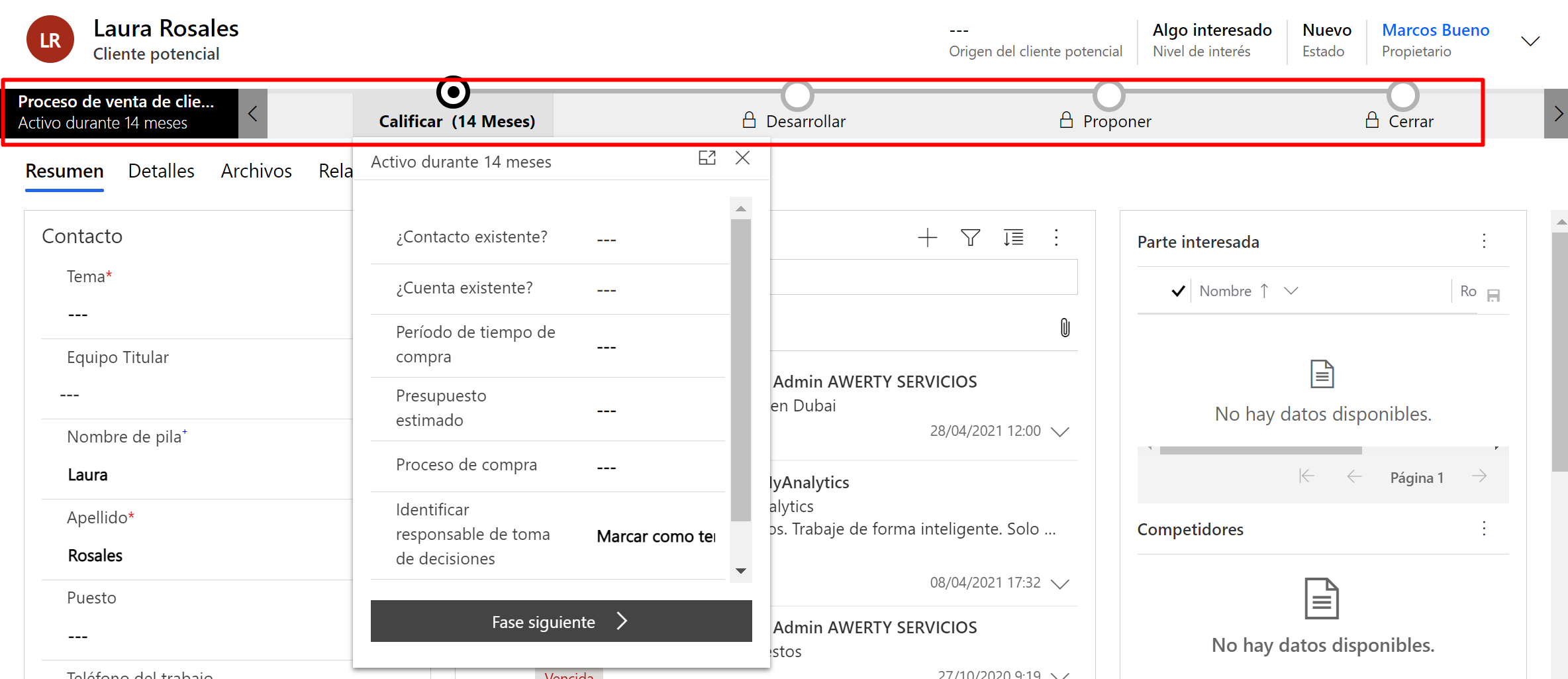Expand the header fields chevron beside Propietario

(1530, 41)
